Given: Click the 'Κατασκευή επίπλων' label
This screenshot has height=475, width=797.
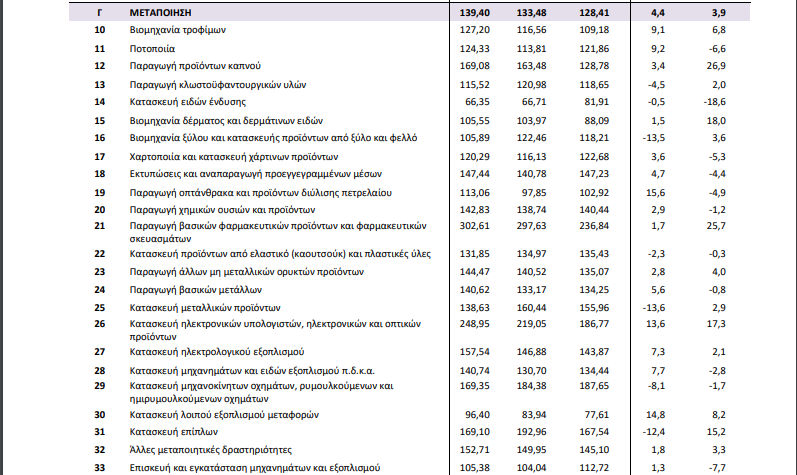Looking at the screenshot, I should pyautogui.click(x=174, y=432).
